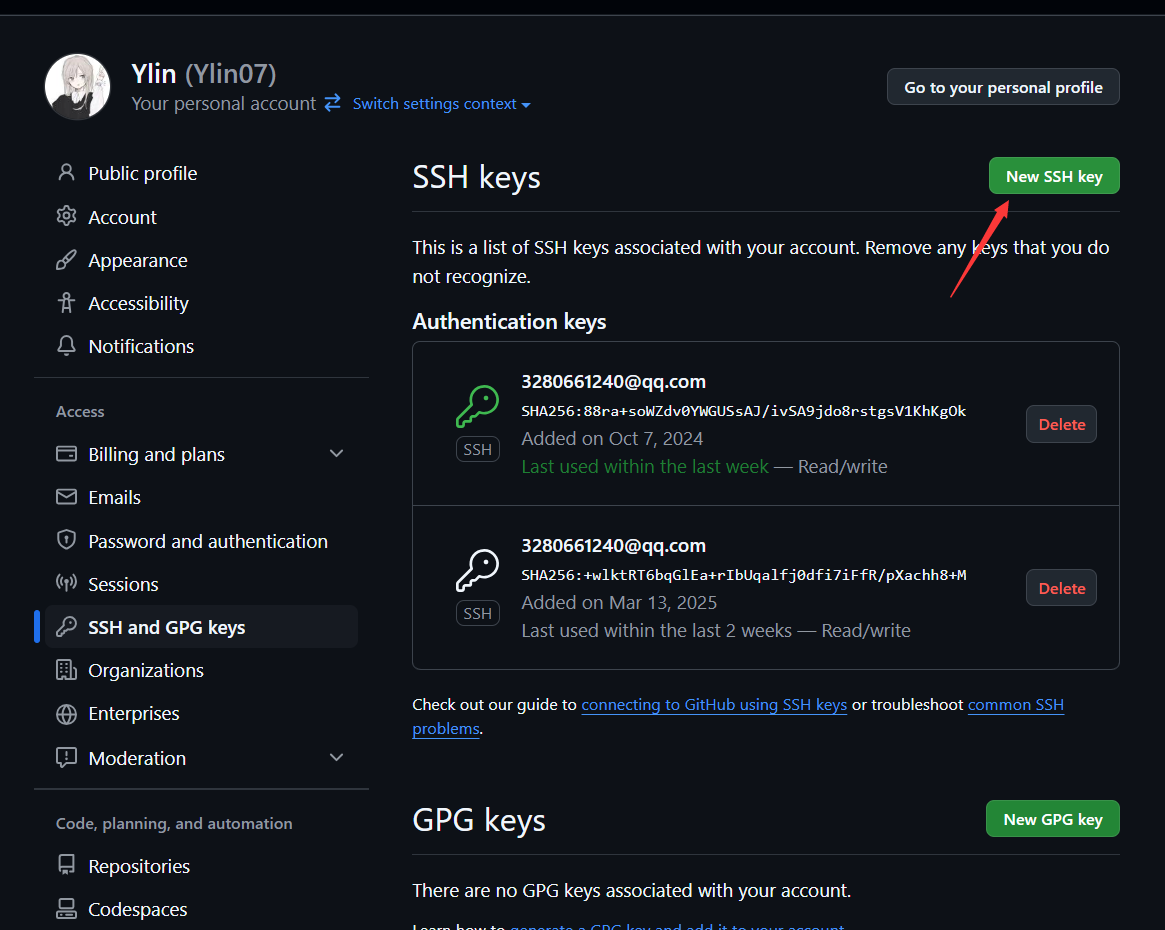Click the Emails envelope icon

(66, 496)
